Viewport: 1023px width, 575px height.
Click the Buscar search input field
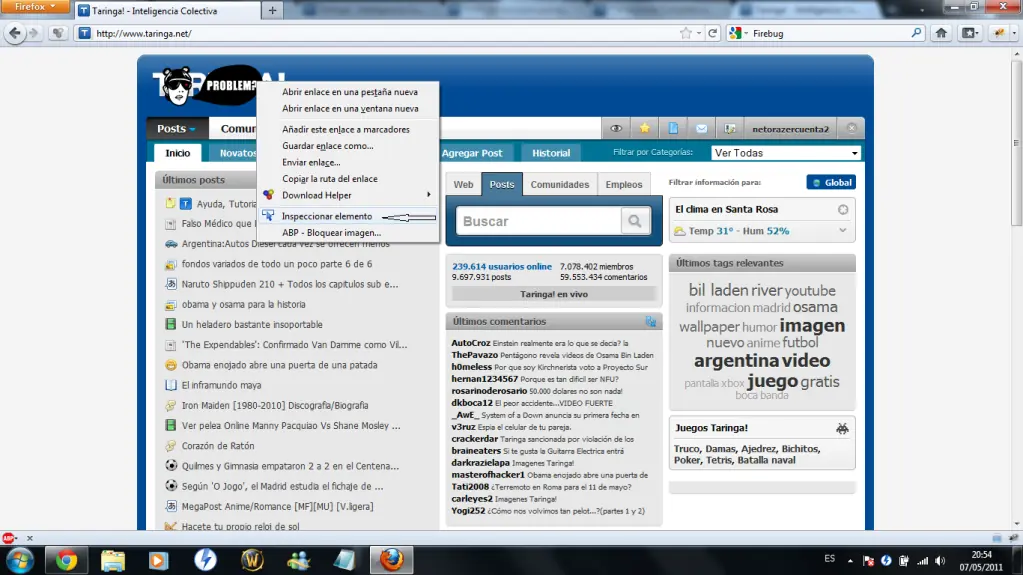(539, 221)
